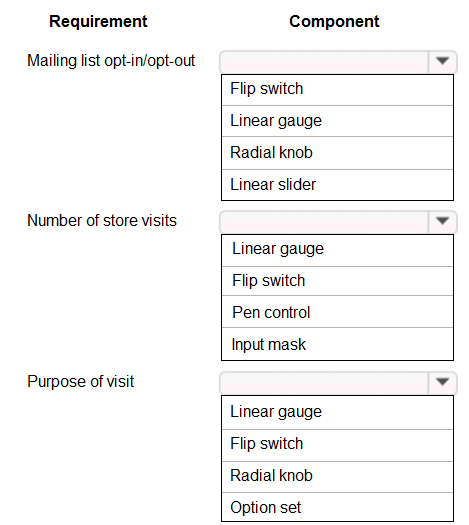Select Flip switch for Mailing list opt-in/opt-out
This screenshot has height=525, width=469.
click(337, 90)
